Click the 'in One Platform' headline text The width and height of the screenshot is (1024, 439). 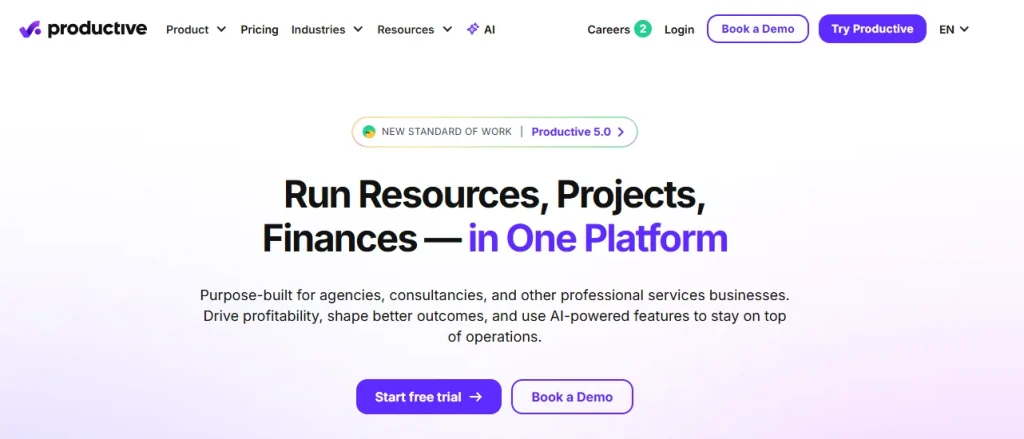tap(598, 238)
